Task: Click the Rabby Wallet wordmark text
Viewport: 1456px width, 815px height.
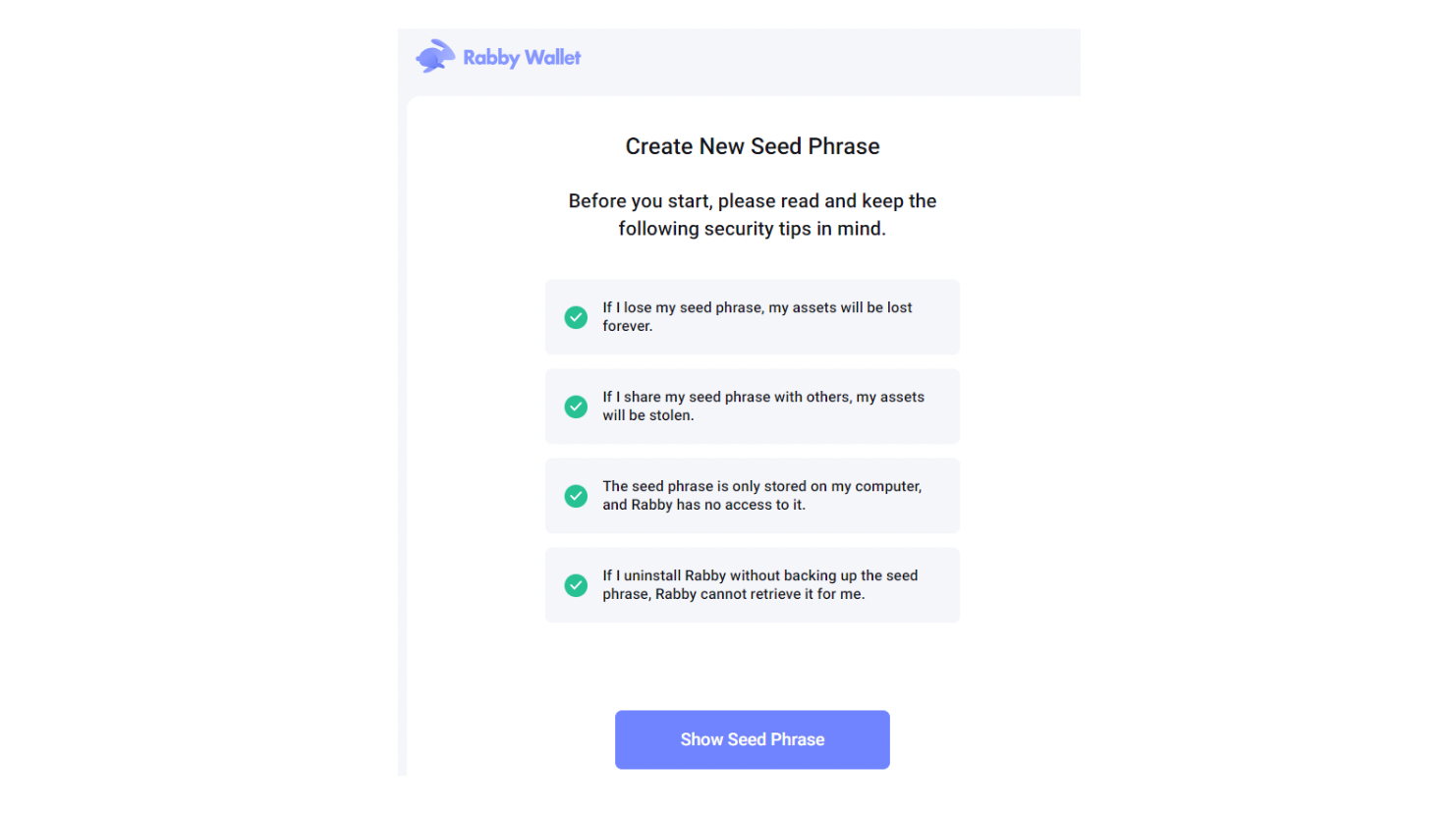Action: click(x=522, y=58)
